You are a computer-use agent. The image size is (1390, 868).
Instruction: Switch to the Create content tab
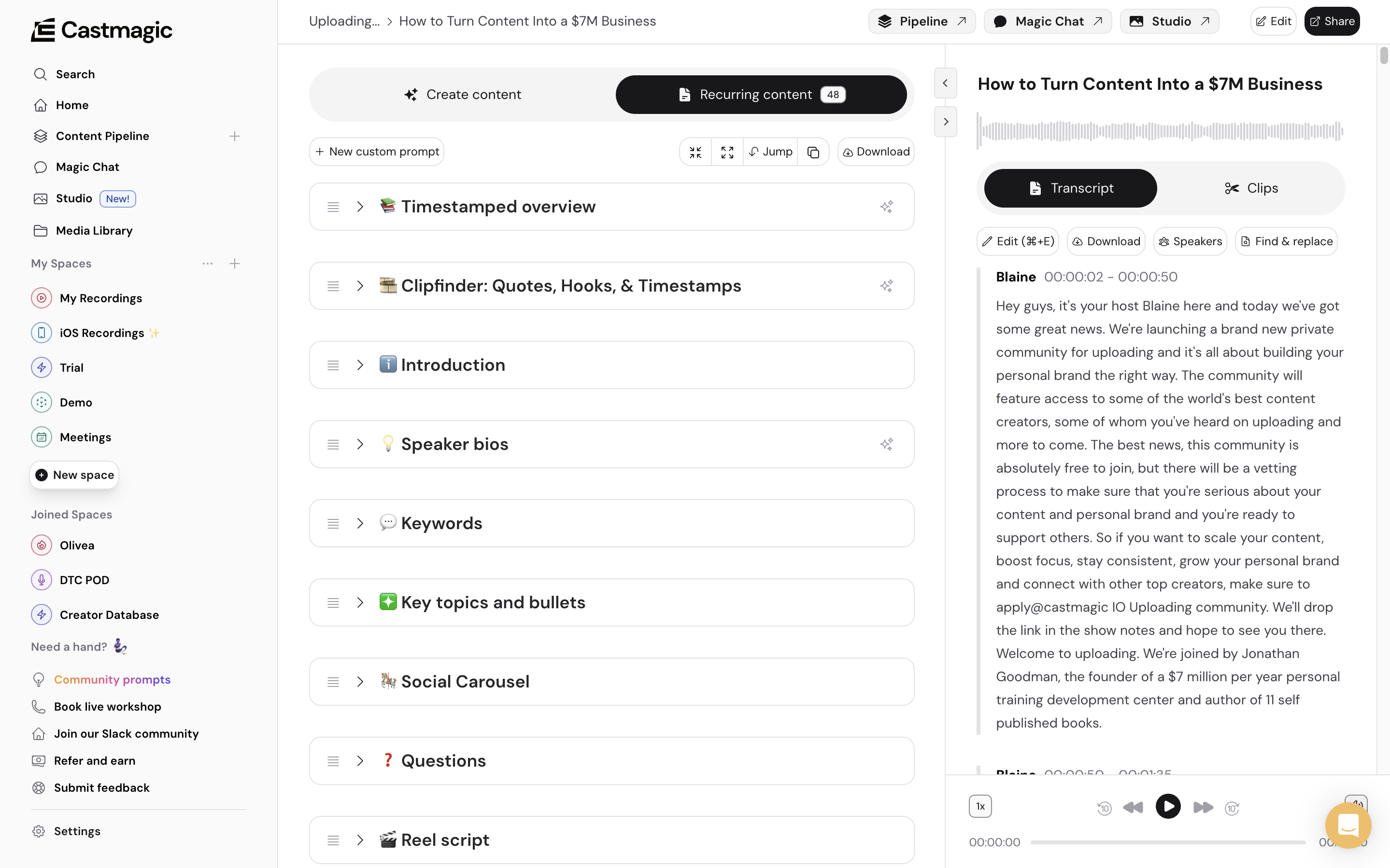pyautogui.click(x=463, y=95)
